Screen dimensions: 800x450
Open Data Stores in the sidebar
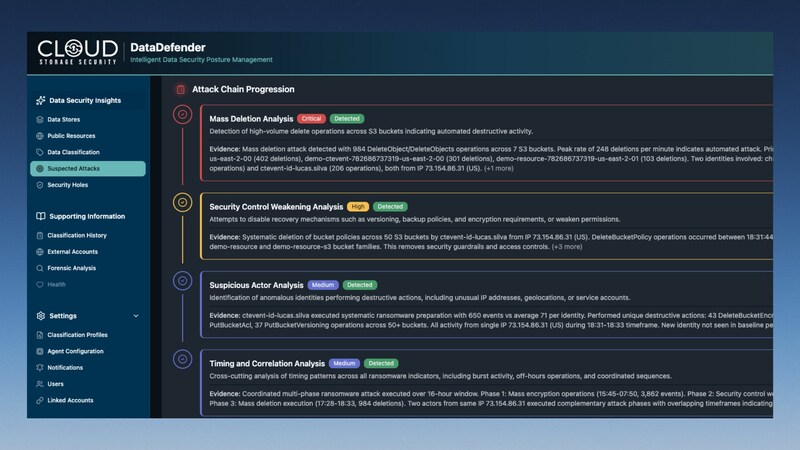(x=65, y=119)
